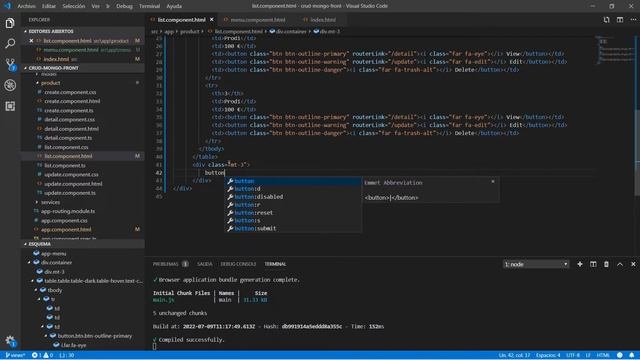Create a new terminal with plus icon
Image resolution: width=640 pixels, height=360 pixels.
pyautogui.click(x=580, y=264)
